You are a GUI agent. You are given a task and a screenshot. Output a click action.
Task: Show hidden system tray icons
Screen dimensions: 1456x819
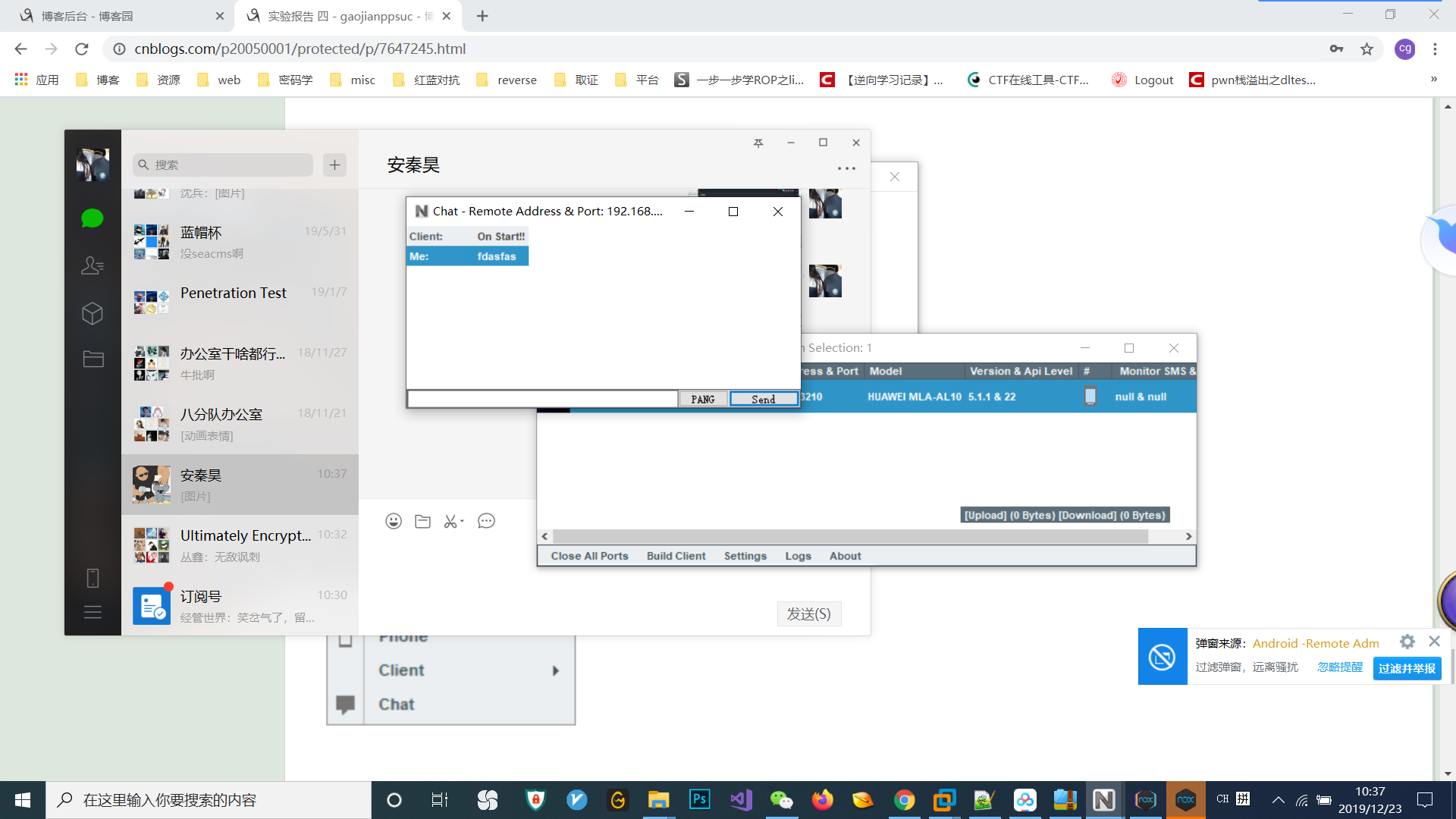[1278, 800]
